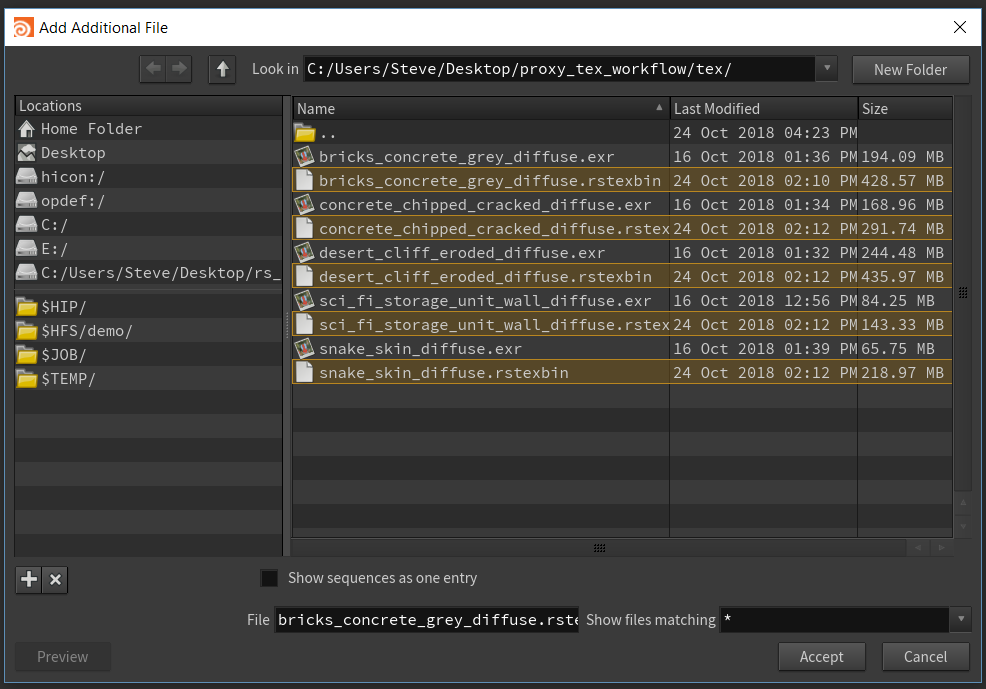Create a New Folder
986x689 pixels.
pos(910,69)
